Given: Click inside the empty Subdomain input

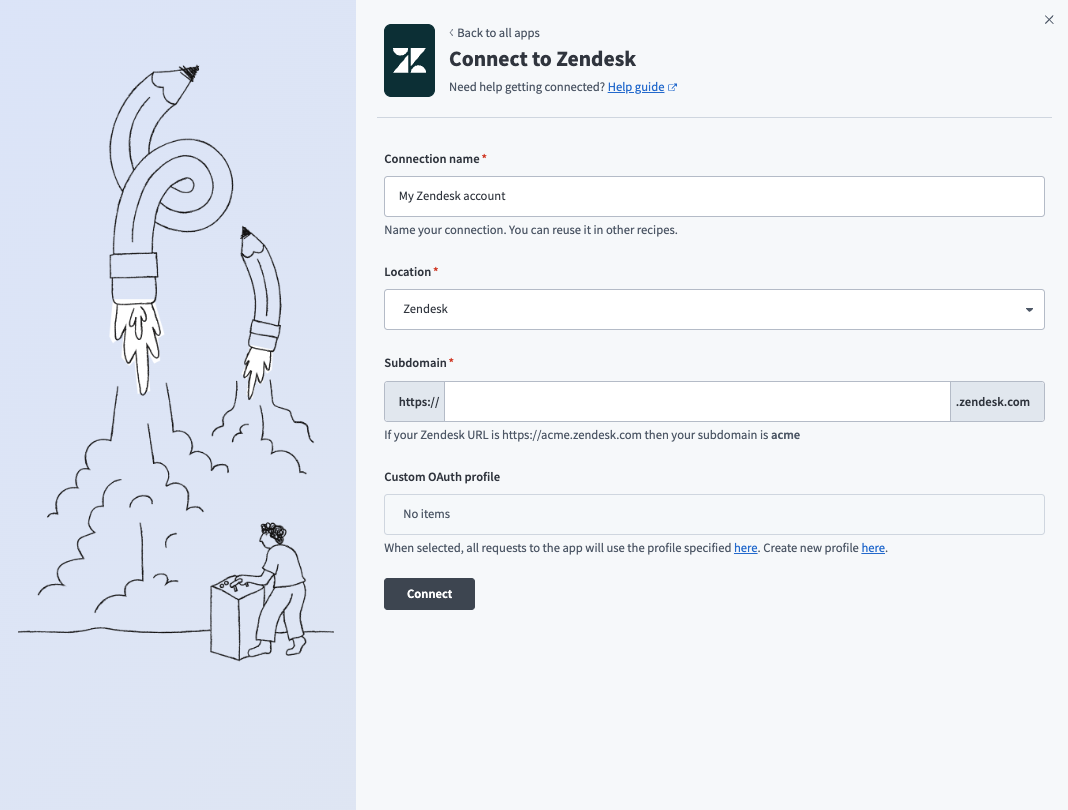Looking at the screenshot, I should click(x=697, y=401).
